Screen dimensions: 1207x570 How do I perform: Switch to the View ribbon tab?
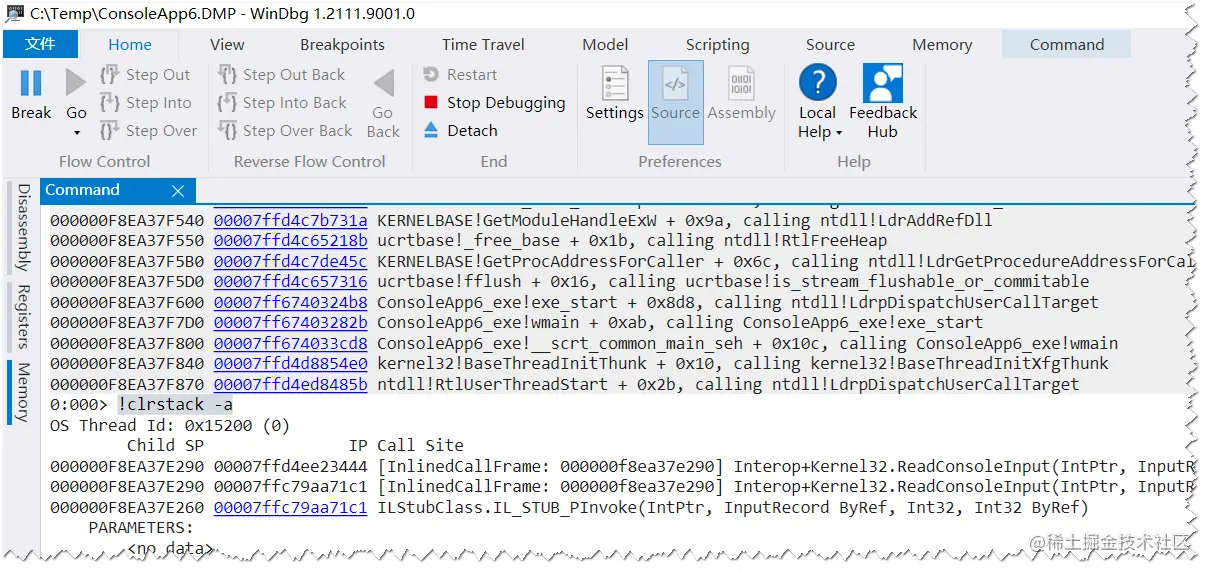[227, 45]
